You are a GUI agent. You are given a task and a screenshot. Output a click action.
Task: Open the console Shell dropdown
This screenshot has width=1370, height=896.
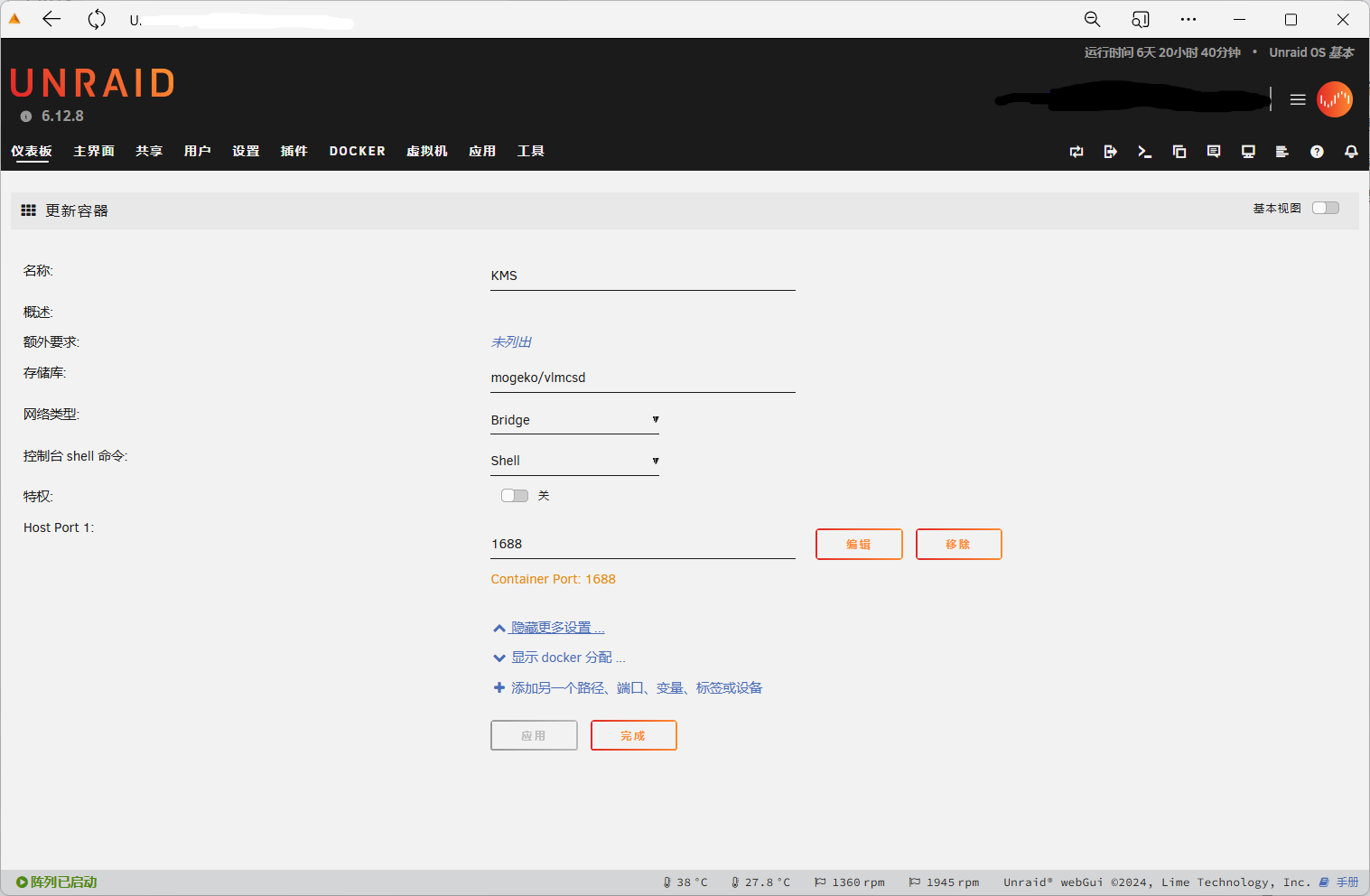tap(575, 461)
